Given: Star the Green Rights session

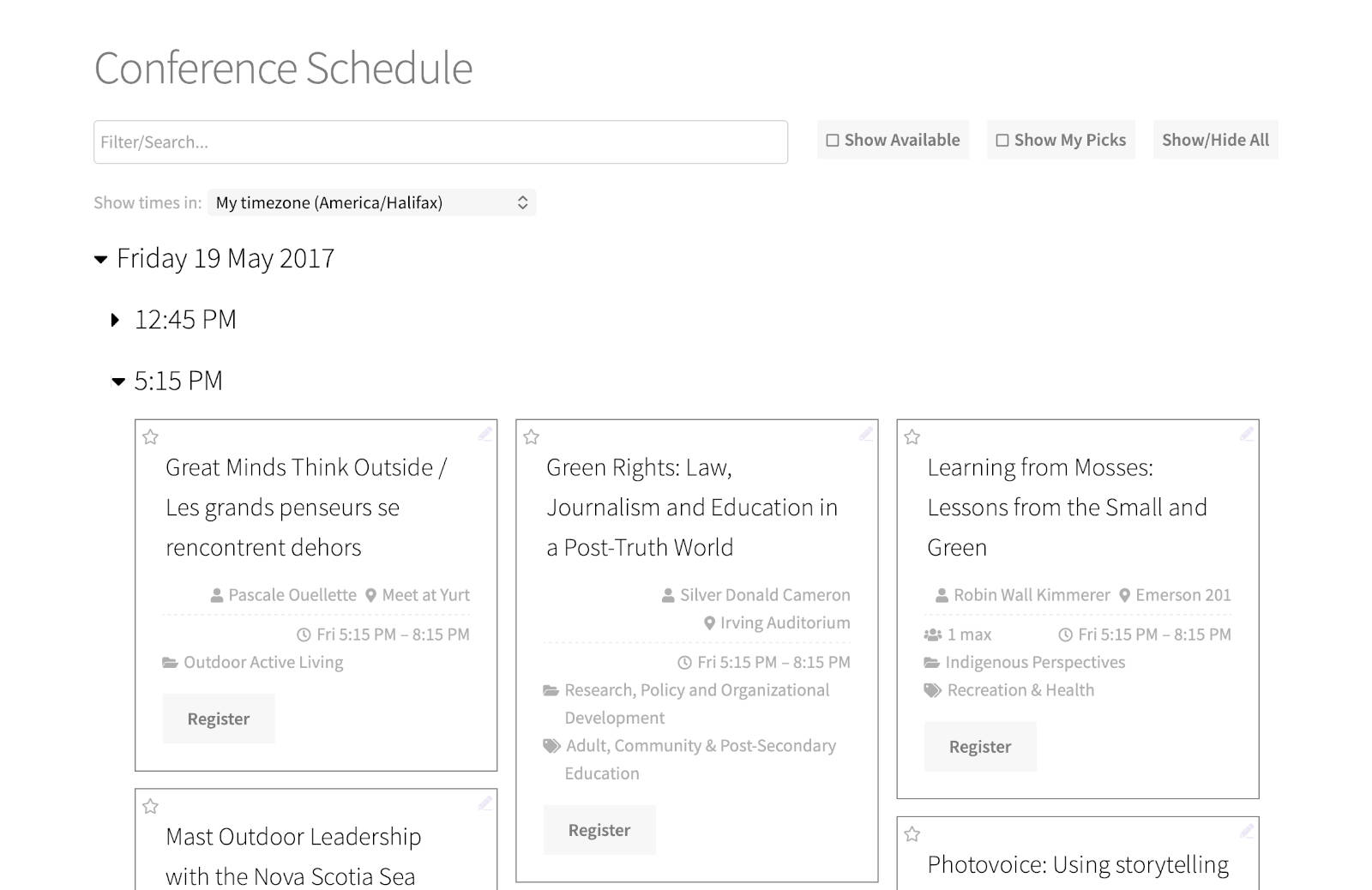Looking at the screenshot, I should point(532,437).
